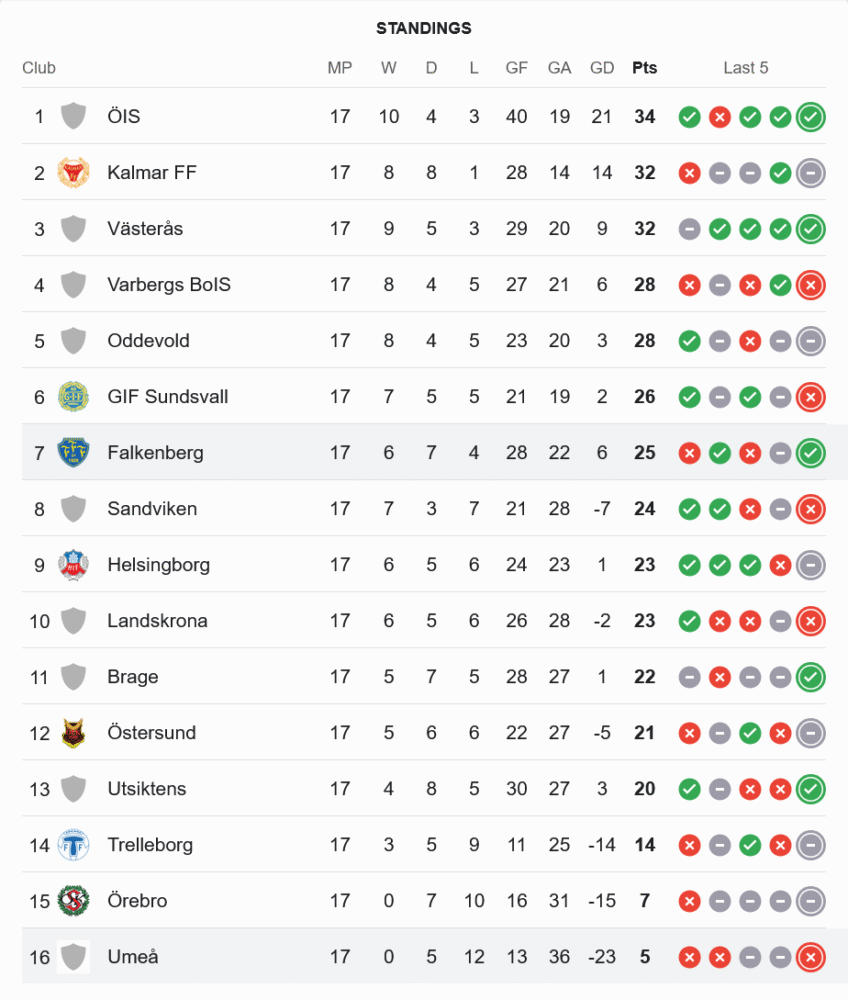Select the Utsiktens team name
The width and height of the screenshot is (848, 1000).
point(146,789)
